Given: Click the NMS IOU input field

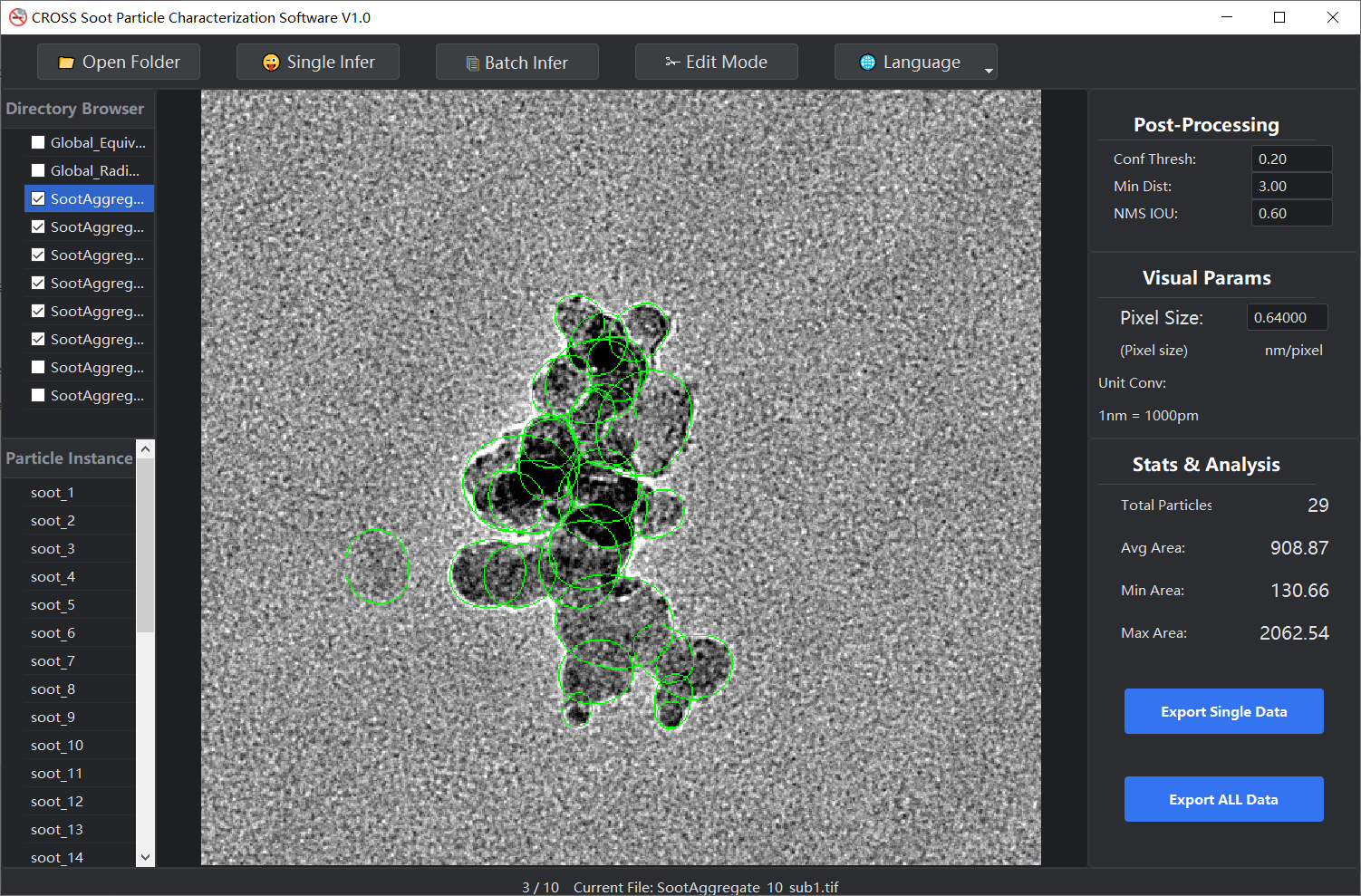Looking at the screenshot, I should [1291, 213].
